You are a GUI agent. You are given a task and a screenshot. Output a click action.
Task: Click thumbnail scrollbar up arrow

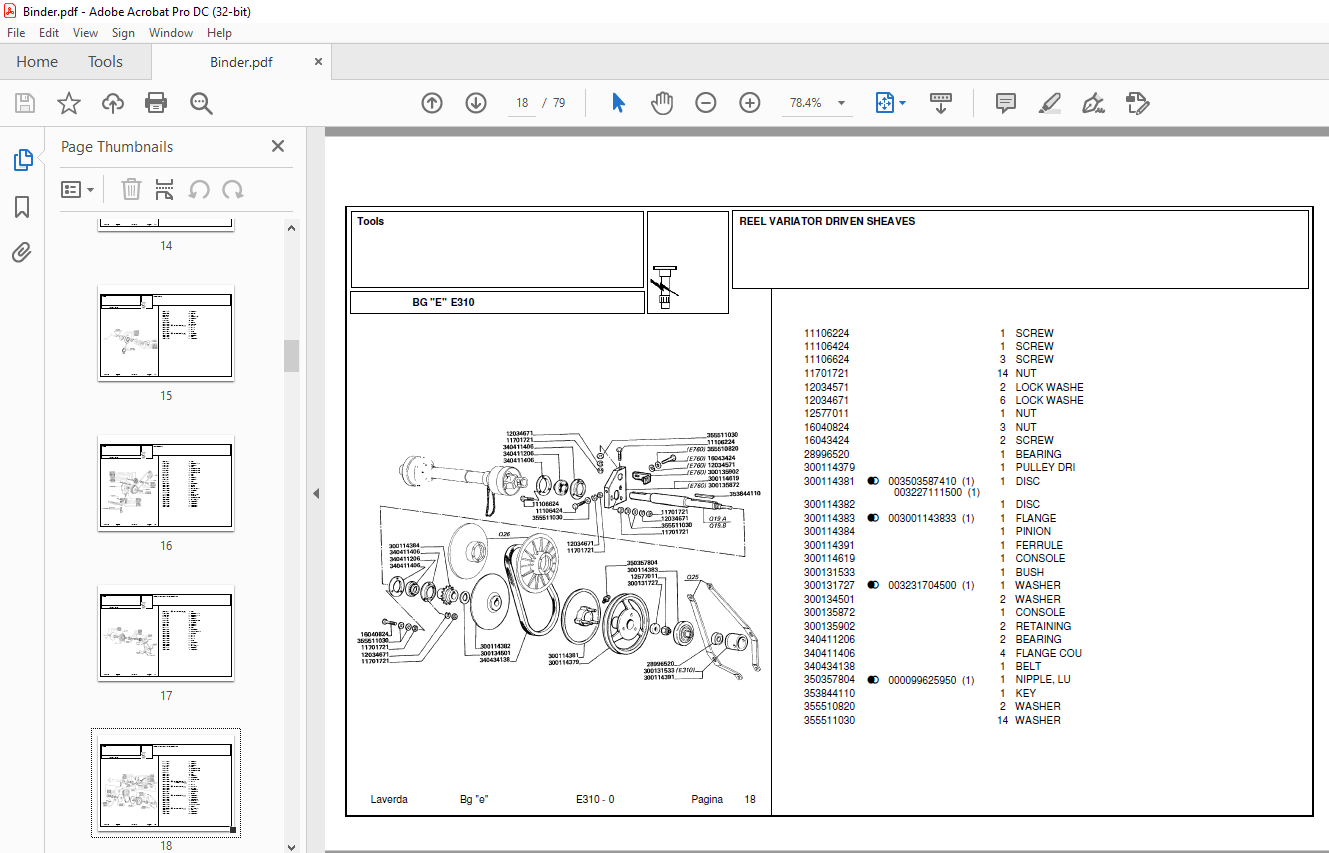point(291,227)
